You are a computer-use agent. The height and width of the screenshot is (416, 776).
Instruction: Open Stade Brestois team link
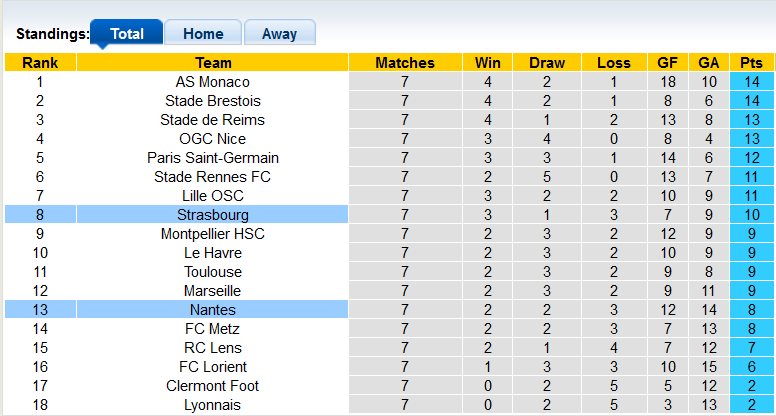pyautogui.click(x=213, y=101)
